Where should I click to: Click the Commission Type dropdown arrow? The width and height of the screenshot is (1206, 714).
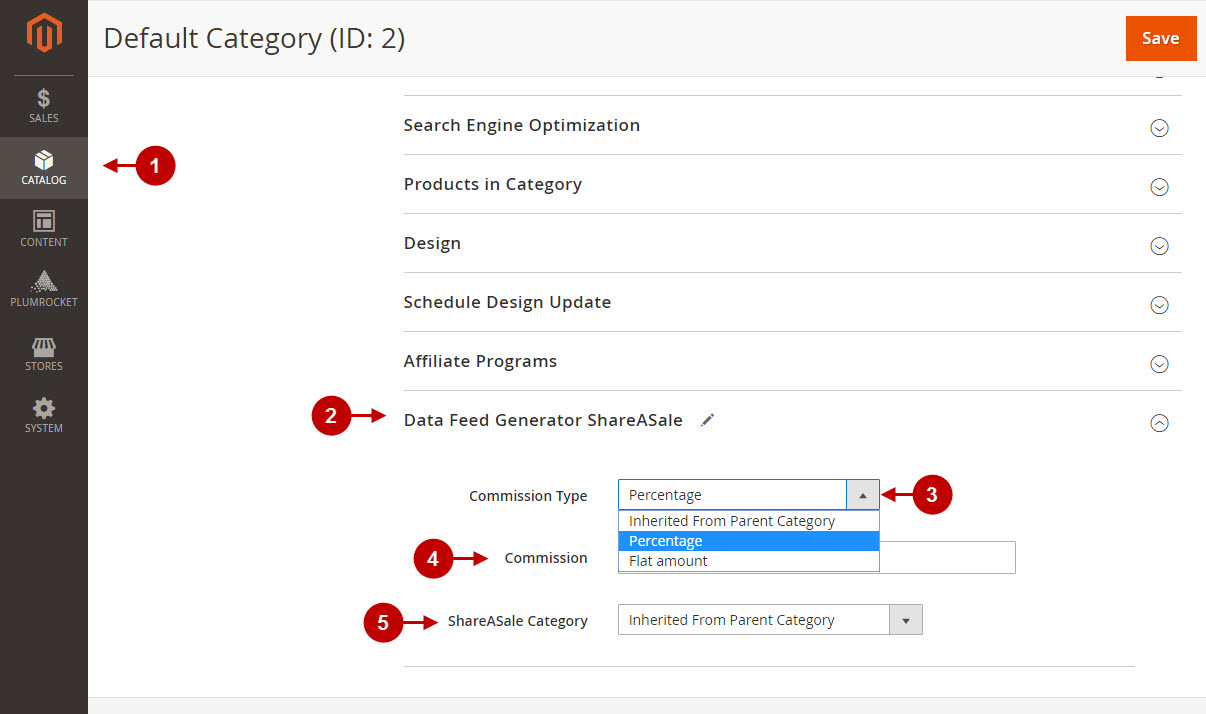click(863, 495)
